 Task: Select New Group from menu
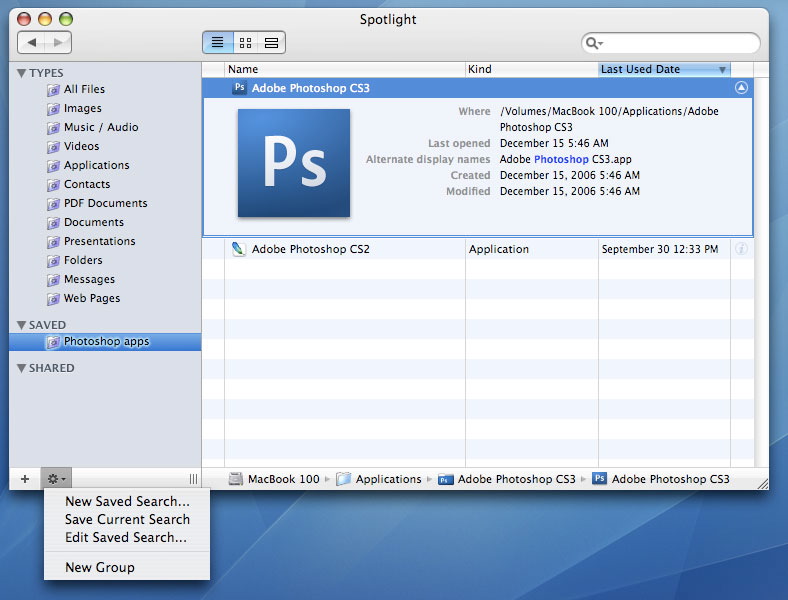tap(100, 567)
